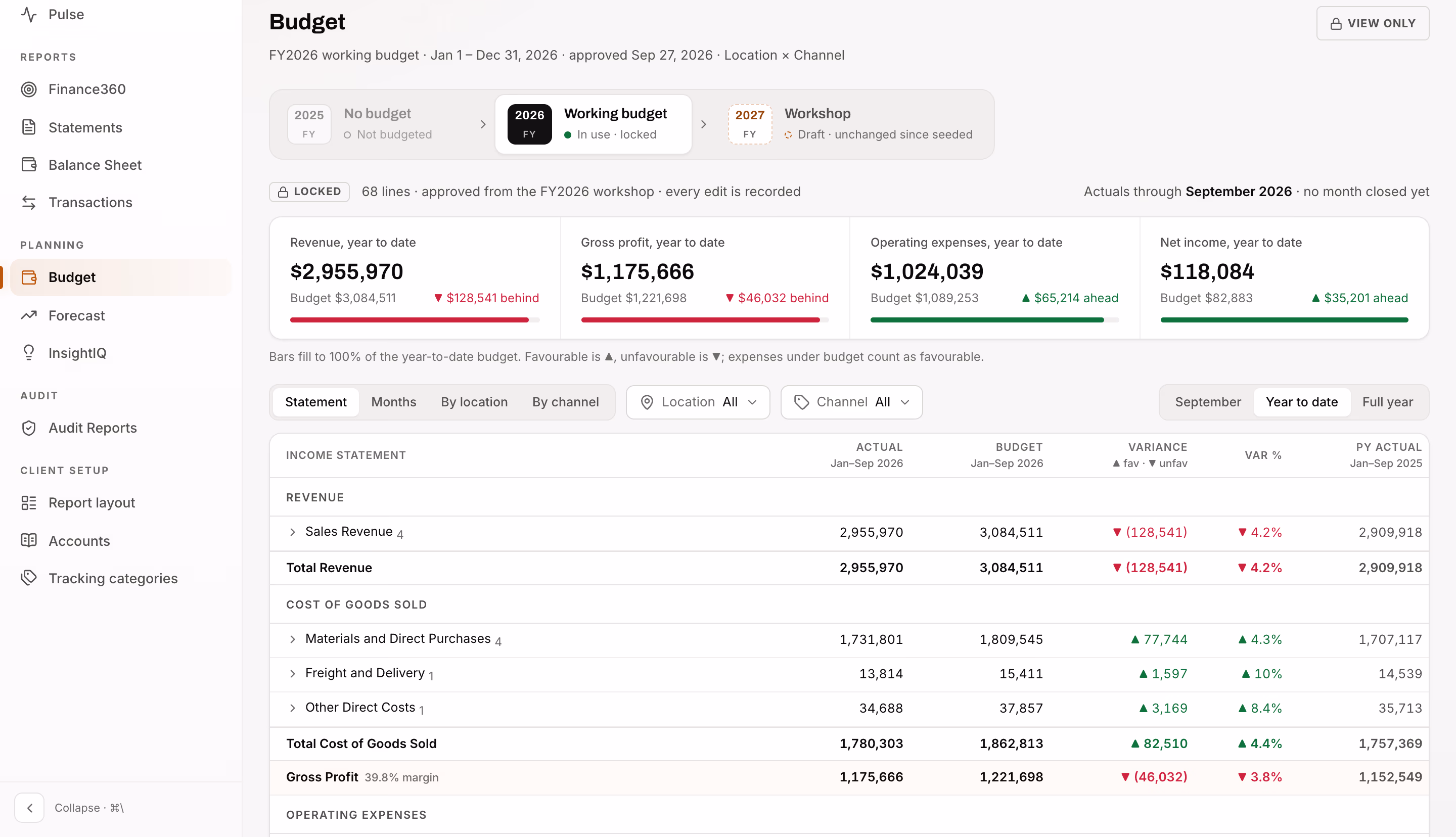Open Forecast in the sidebar
The height and width of the screenshot is (837, 1456).
[121, 315]
